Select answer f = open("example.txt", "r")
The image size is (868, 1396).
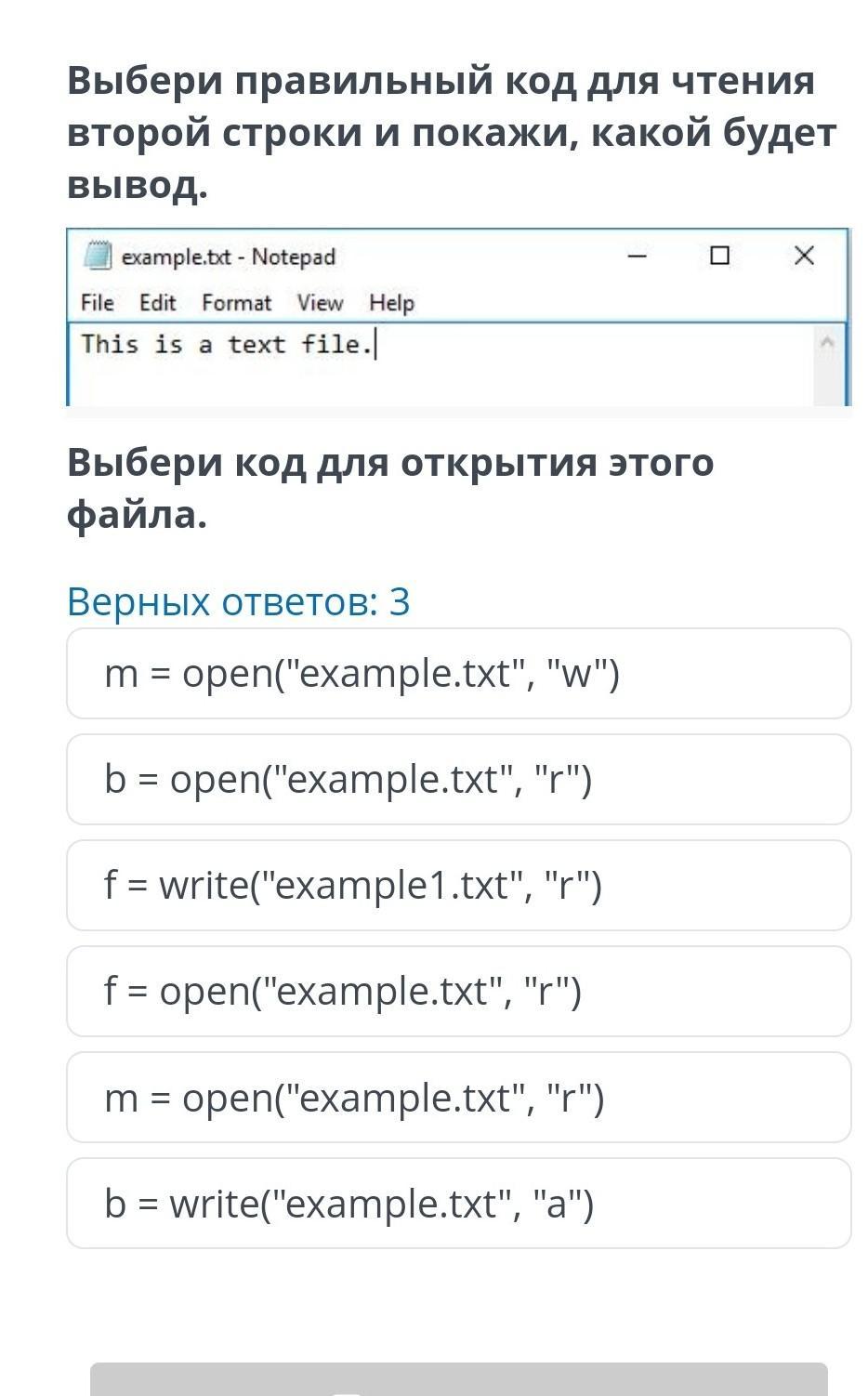459,992
